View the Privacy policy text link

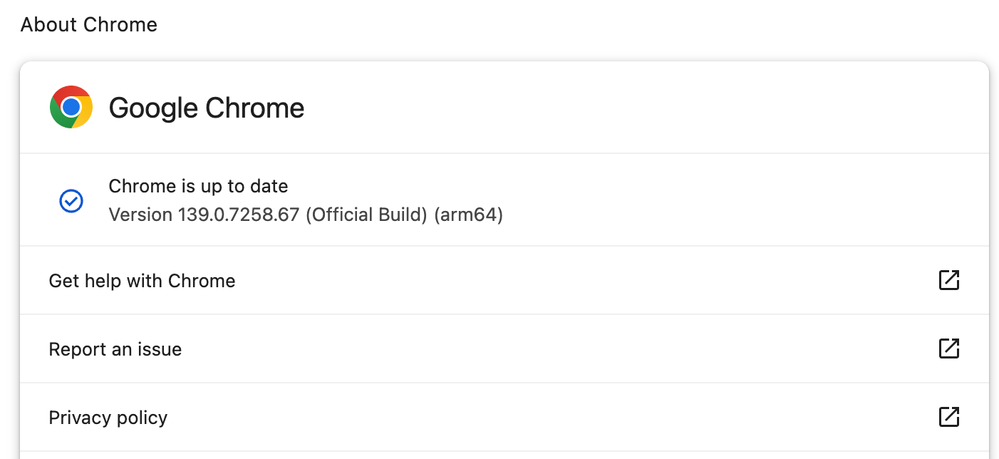[108, 418]
